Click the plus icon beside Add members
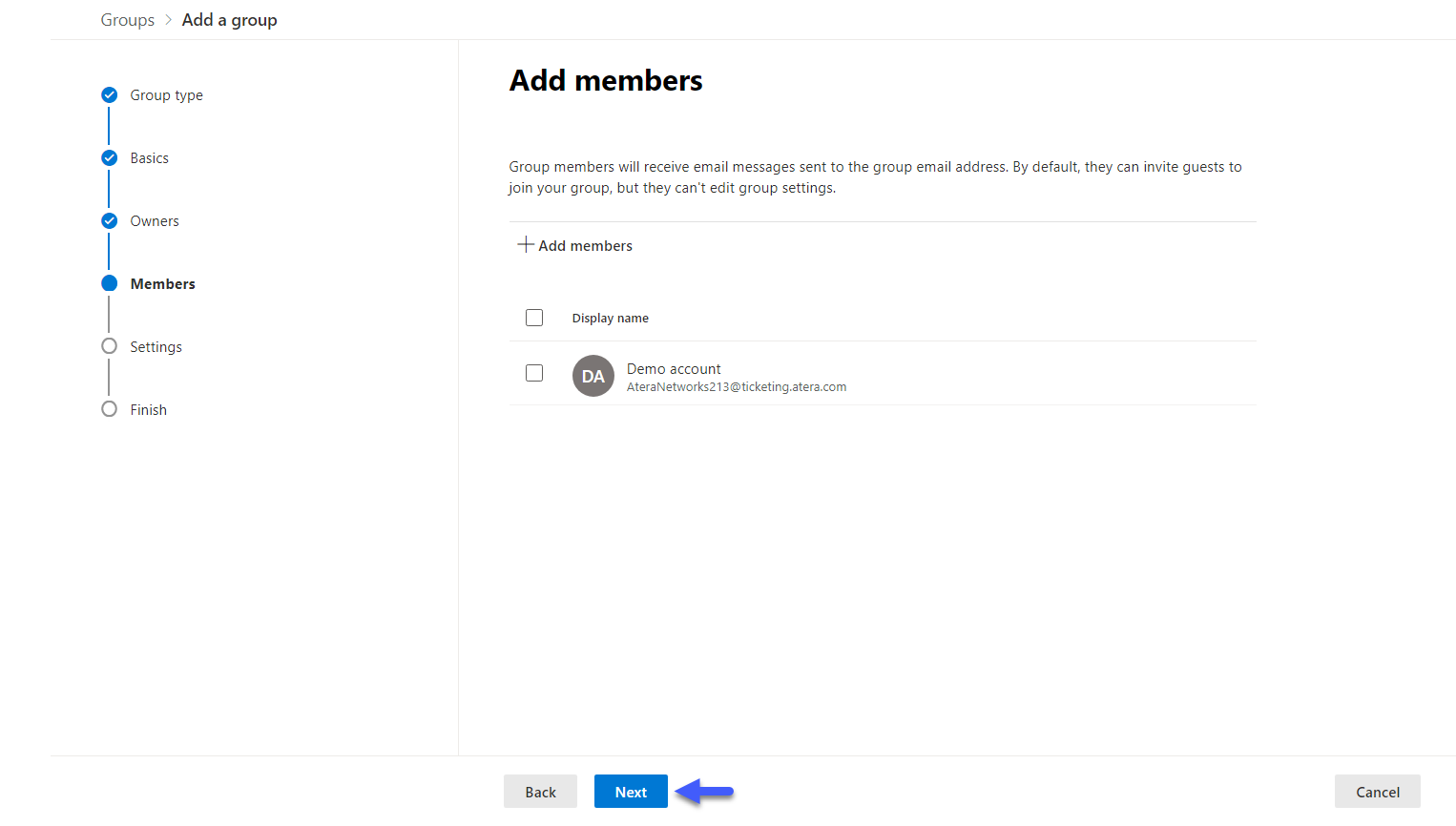 click(526, 244)
